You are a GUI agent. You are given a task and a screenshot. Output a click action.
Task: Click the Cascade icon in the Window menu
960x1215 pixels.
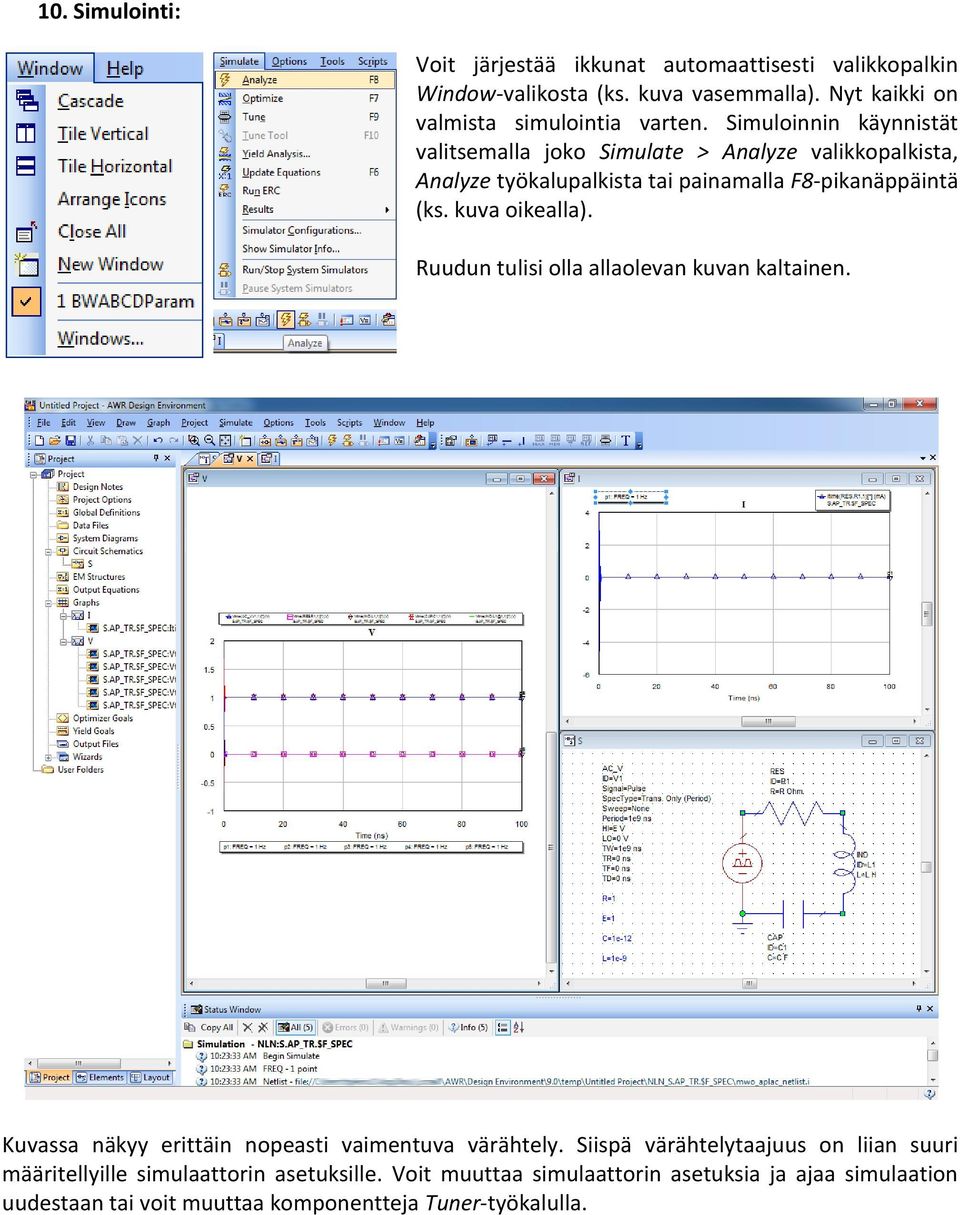[x=27, y=101]
